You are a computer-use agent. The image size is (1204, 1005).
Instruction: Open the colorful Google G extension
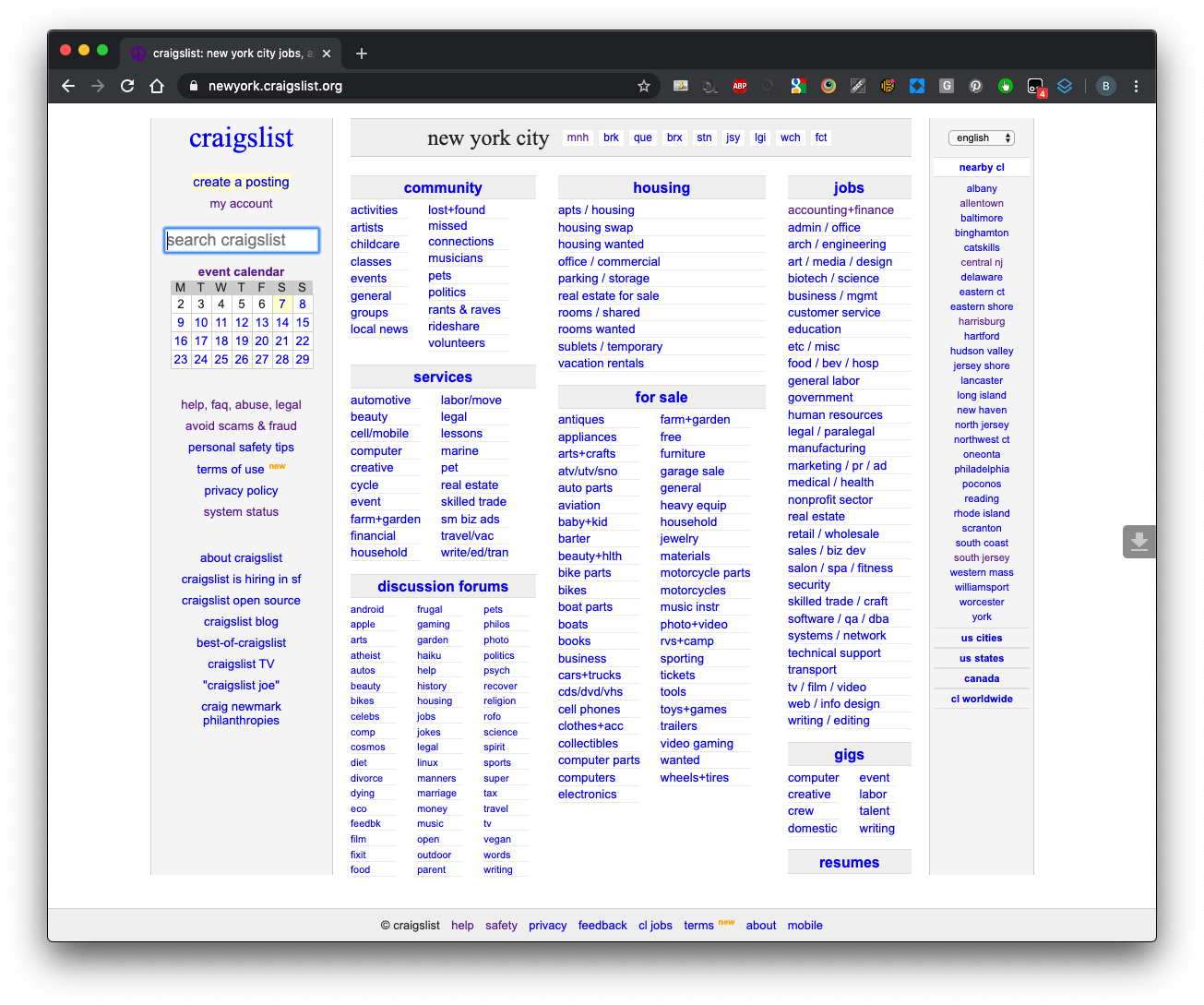[799, 86]
